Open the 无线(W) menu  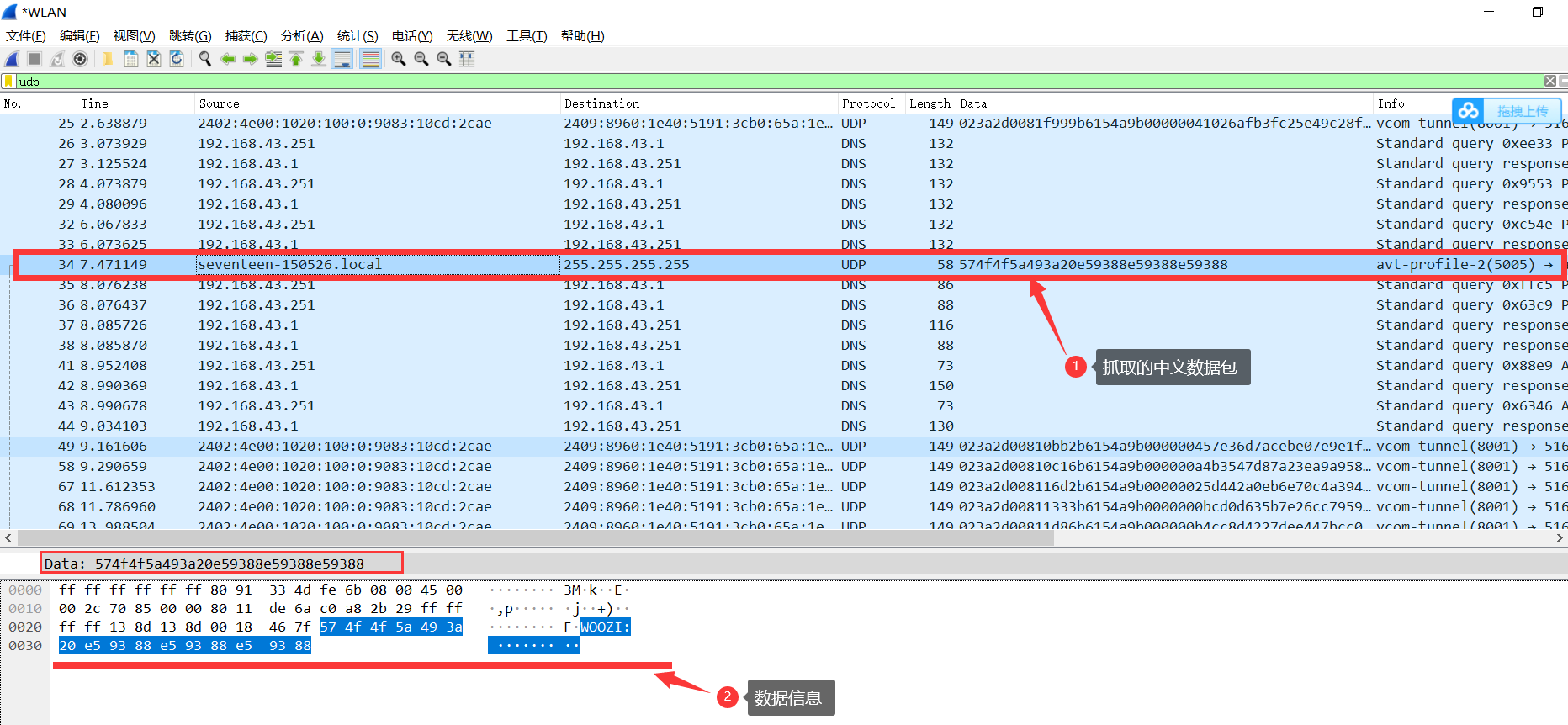point(469,36)
